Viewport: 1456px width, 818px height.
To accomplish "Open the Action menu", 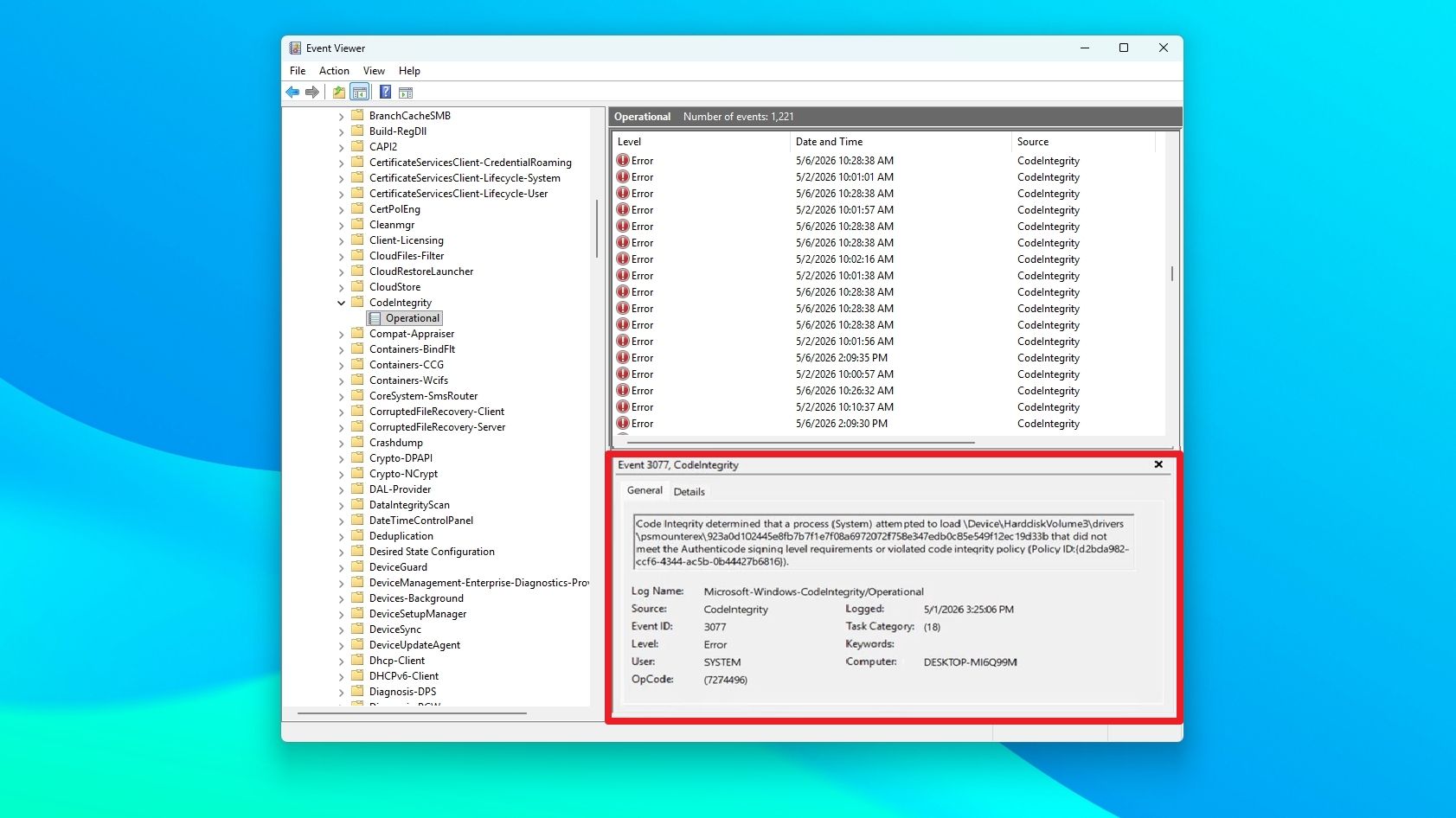I will tap(334, 71).
